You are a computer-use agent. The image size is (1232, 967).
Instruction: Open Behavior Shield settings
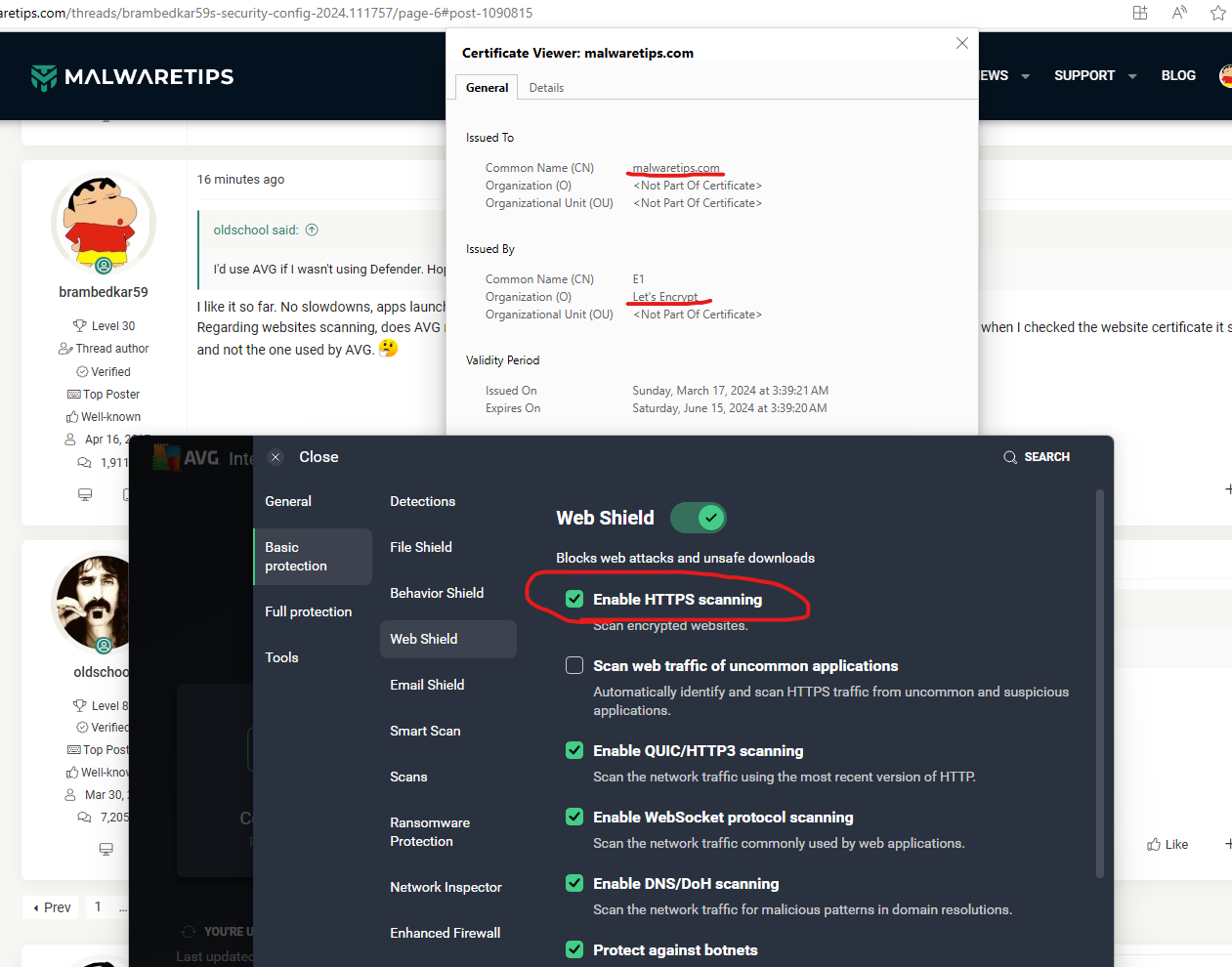click(437, 593)
